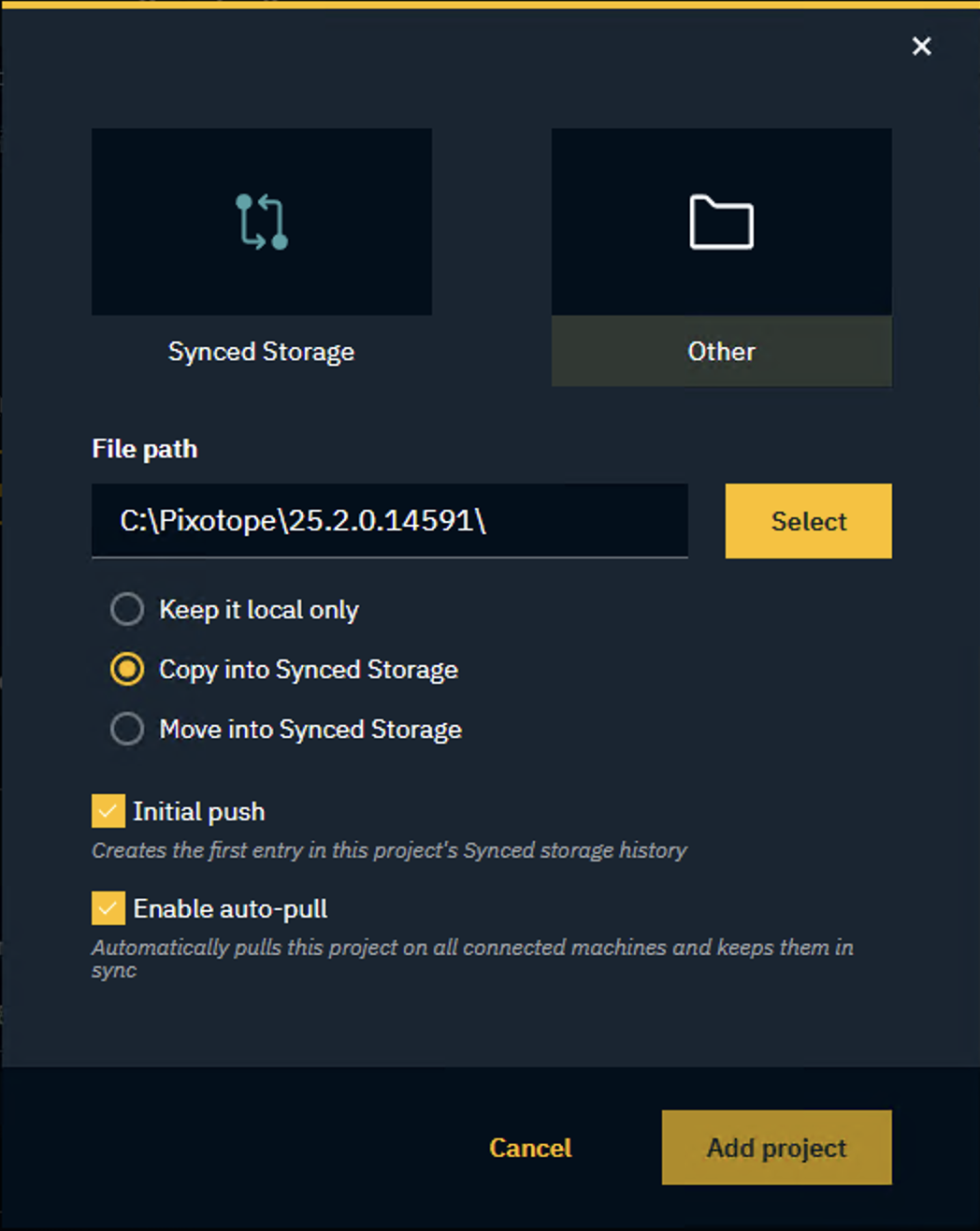Click the file path input showing C:\Pixotope
Image resolution: width=980 pixels, height=1231 pixels.
click(x=389, y=521)
